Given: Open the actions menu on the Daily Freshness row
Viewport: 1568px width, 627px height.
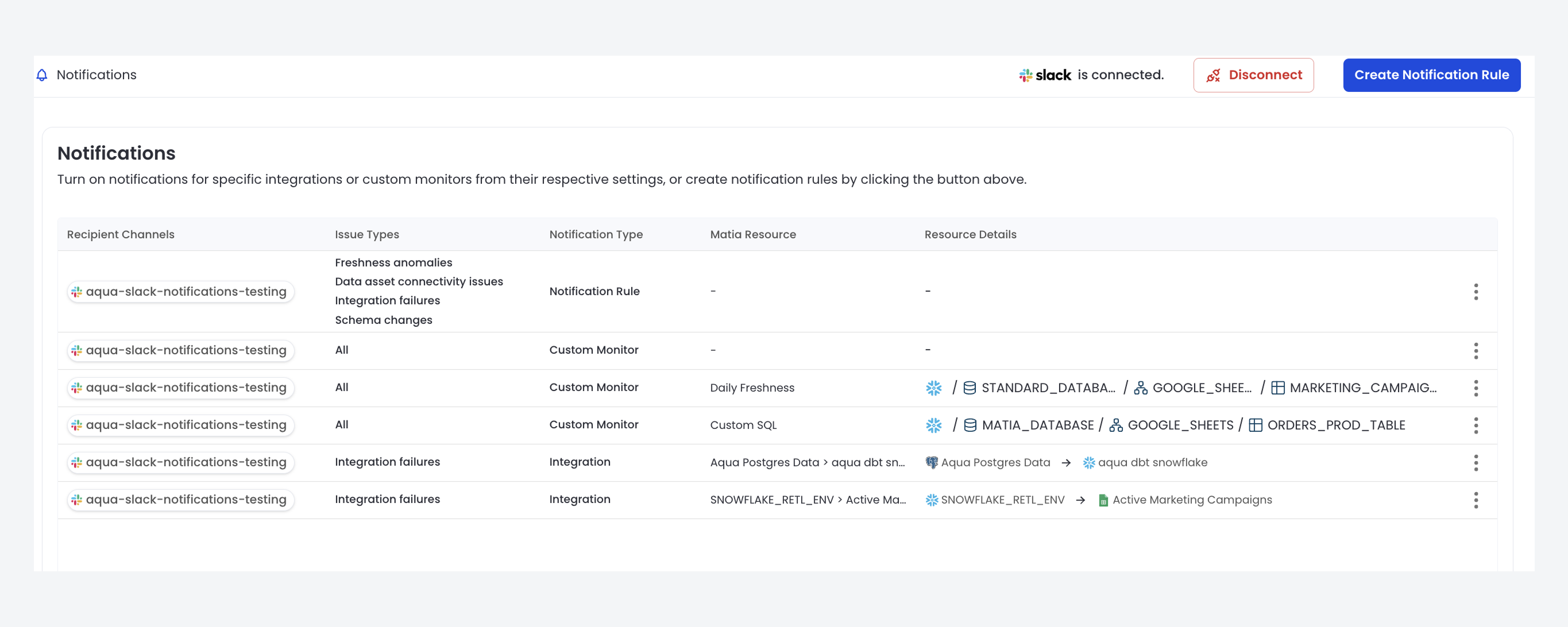Looking at the screenshot, I should coord(1476,388).
